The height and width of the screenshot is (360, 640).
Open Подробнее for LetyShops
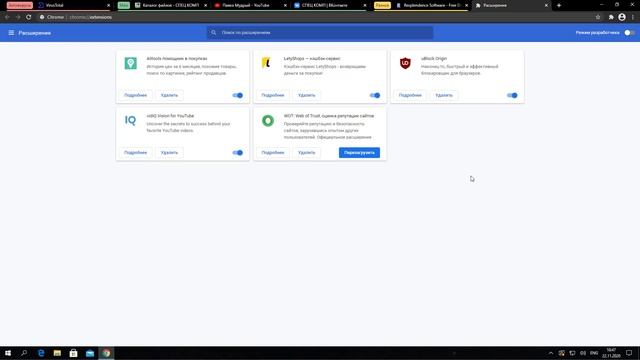coord(273,96)
